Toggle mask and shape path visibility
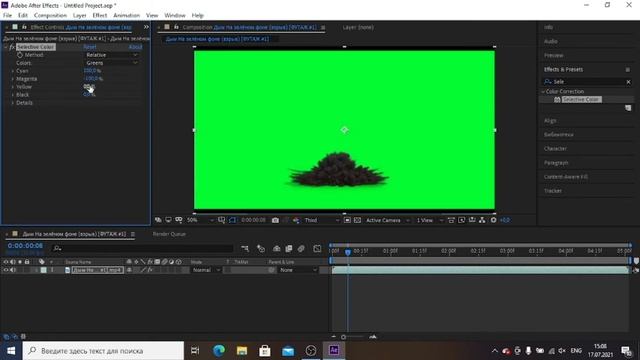Image resolution: width=640 pixels, height=360 pixels. [232, 220]
